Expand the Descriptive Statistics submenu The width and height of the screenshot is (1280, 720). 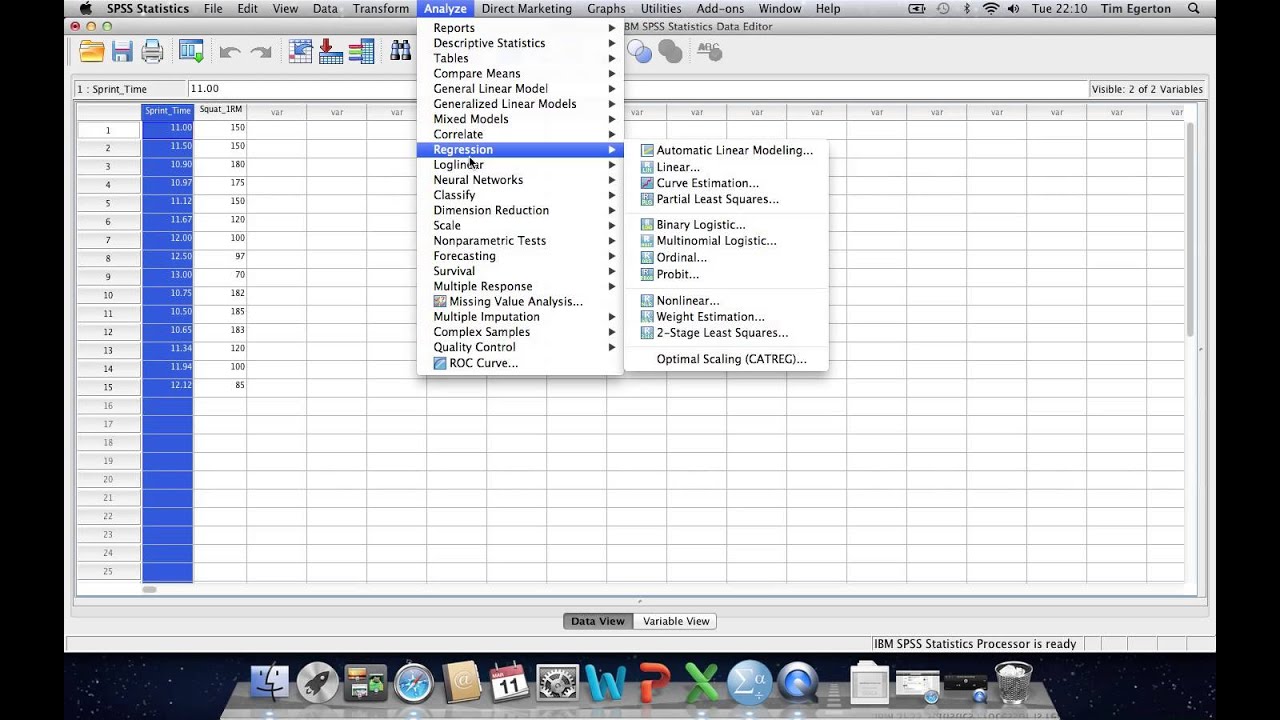[519, 43]
